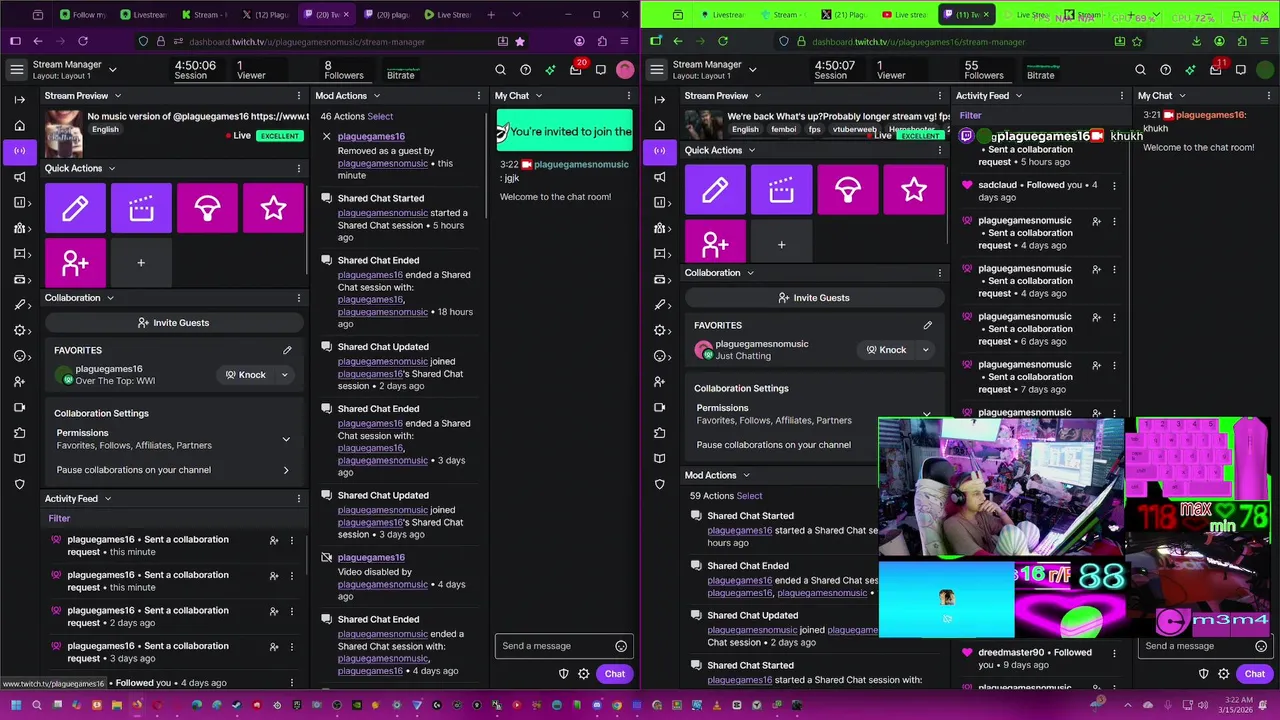The width and height of the screenshot is (1280, 720).
Task: Expand left sidebar with arrow icon
Action: coord(19,99)
